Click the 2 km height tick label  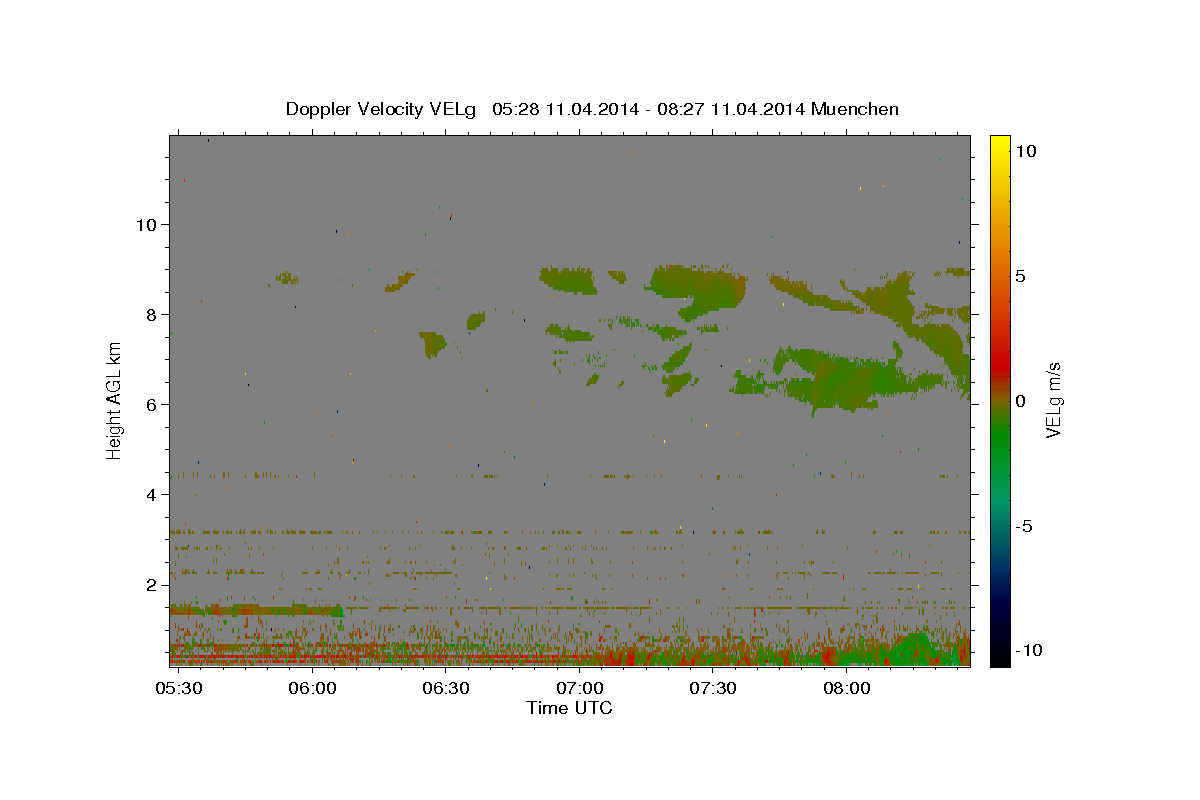pos(149,584)
